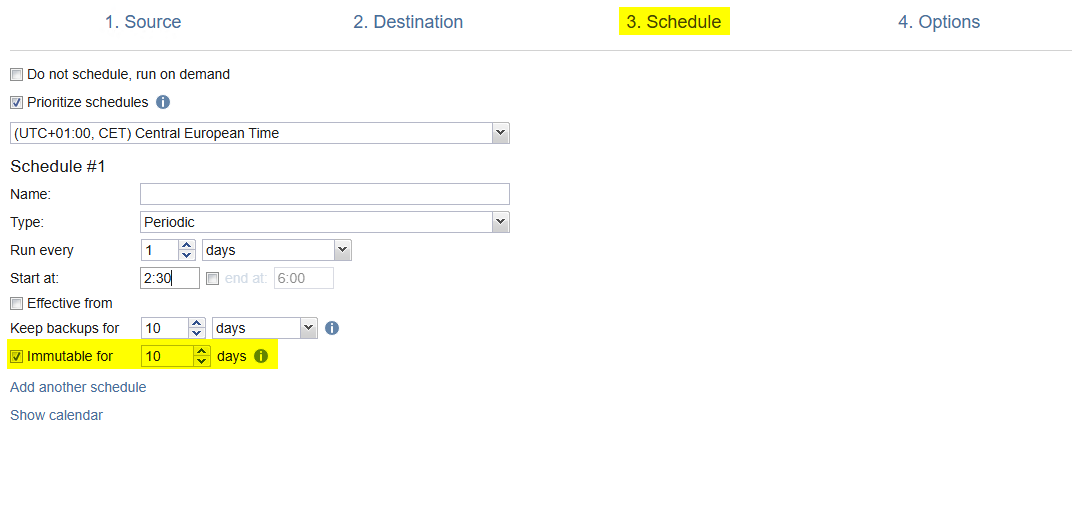Expand the Run every units dropdown

tap(342, 250)
